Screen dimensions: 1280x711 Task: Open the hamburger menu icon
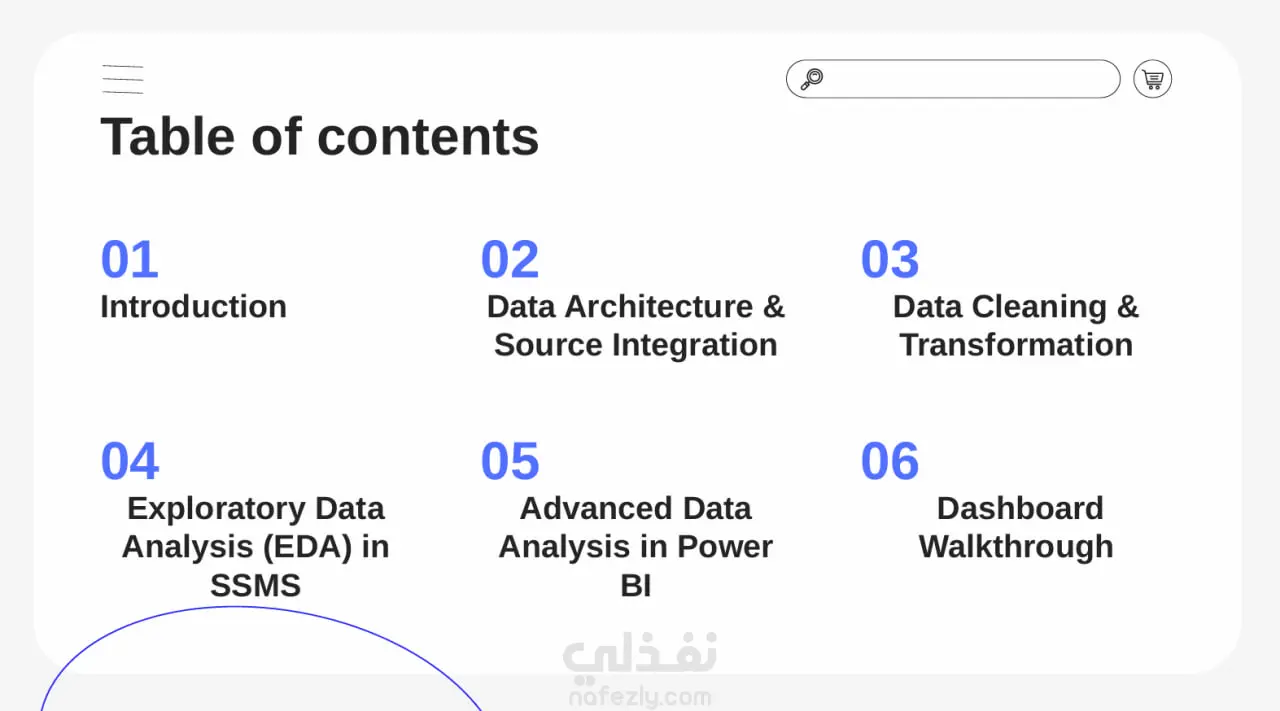coord(122,79)
